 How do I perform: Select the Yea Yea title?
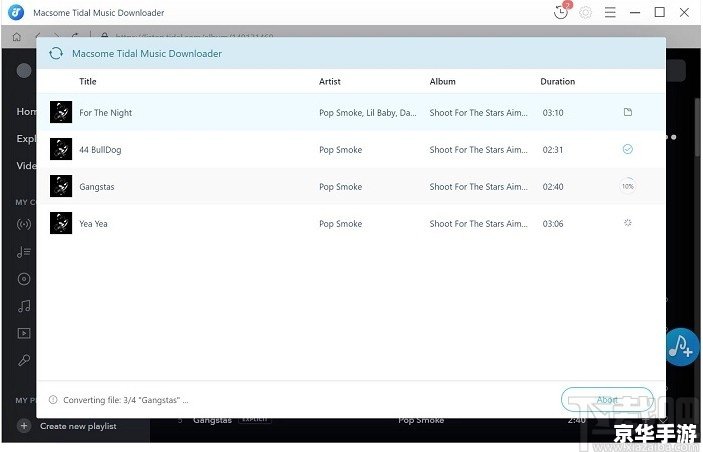click(x=93, y=224)
